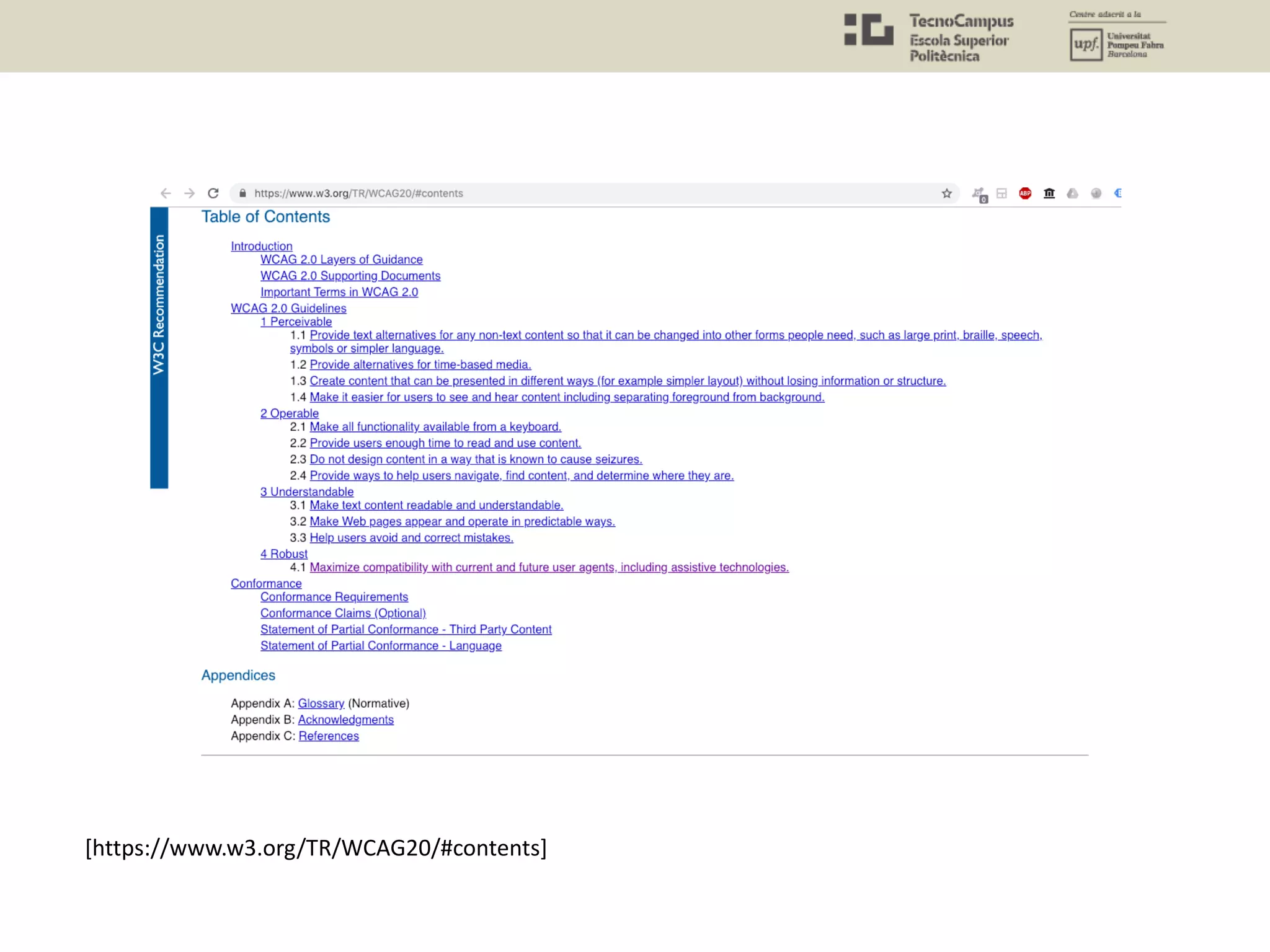Screen dimensions: 1270x952
Task: Open 'Make all functionality available from a keyboard'
Action: click(x=435, y=427)
